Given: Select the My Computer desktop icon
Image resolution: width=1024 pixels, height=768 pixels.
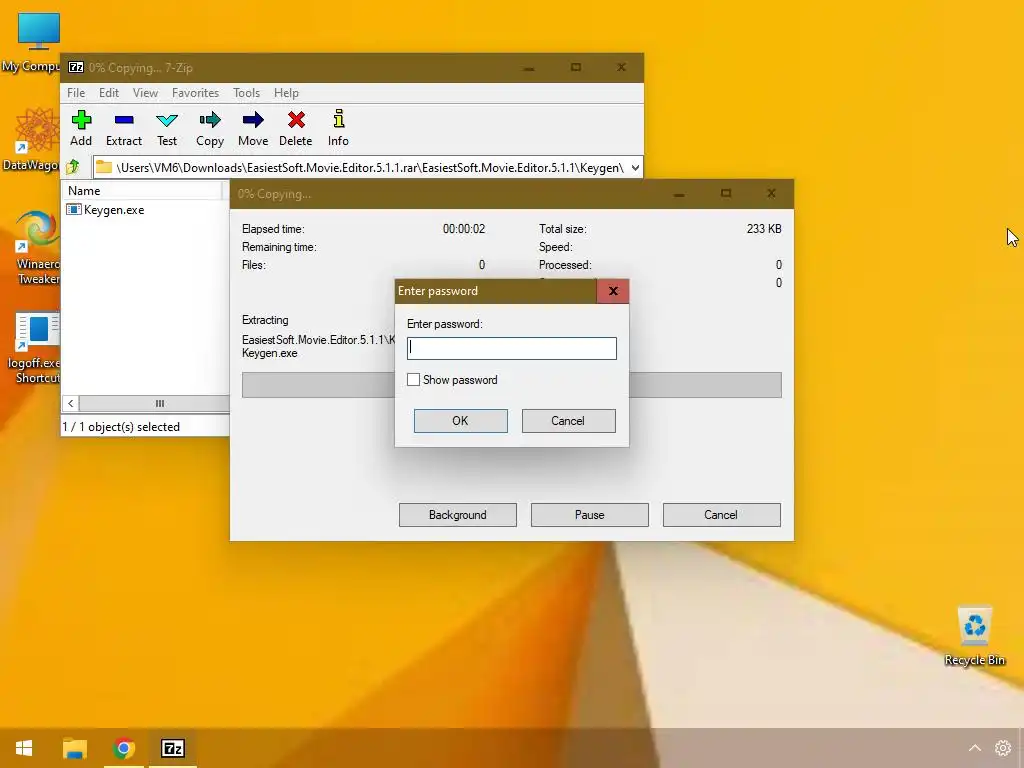Looking at the screenshot, I should click(33, 42).
